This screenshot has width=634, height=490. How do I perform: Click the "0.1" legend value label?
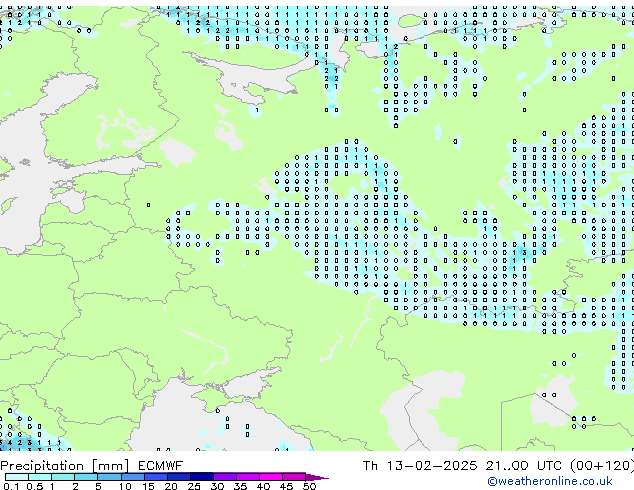[x=11, y=486]
